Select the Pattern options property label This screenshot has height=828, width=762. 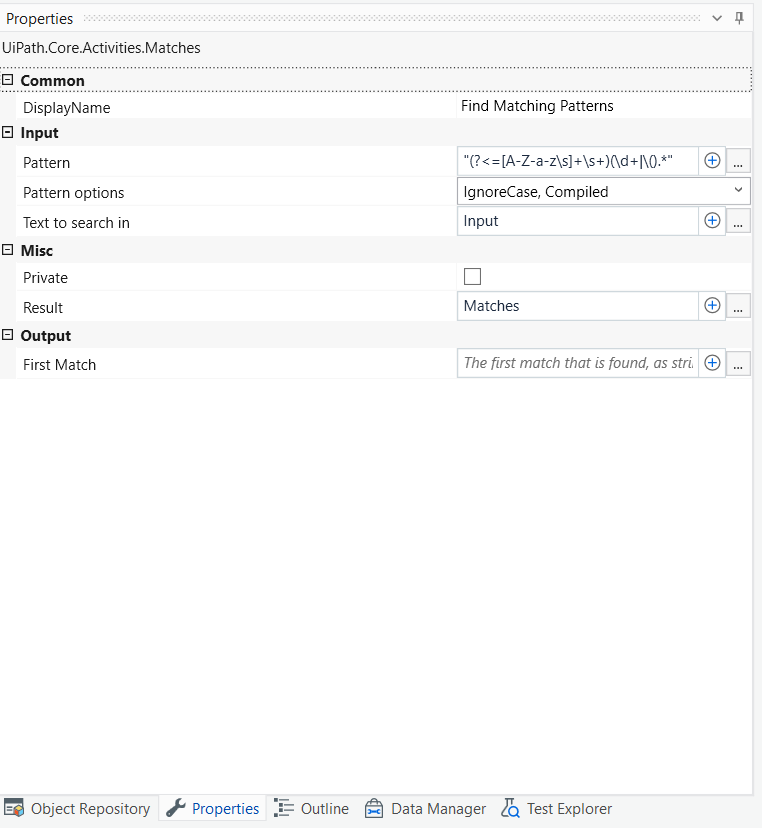[73, 193]
